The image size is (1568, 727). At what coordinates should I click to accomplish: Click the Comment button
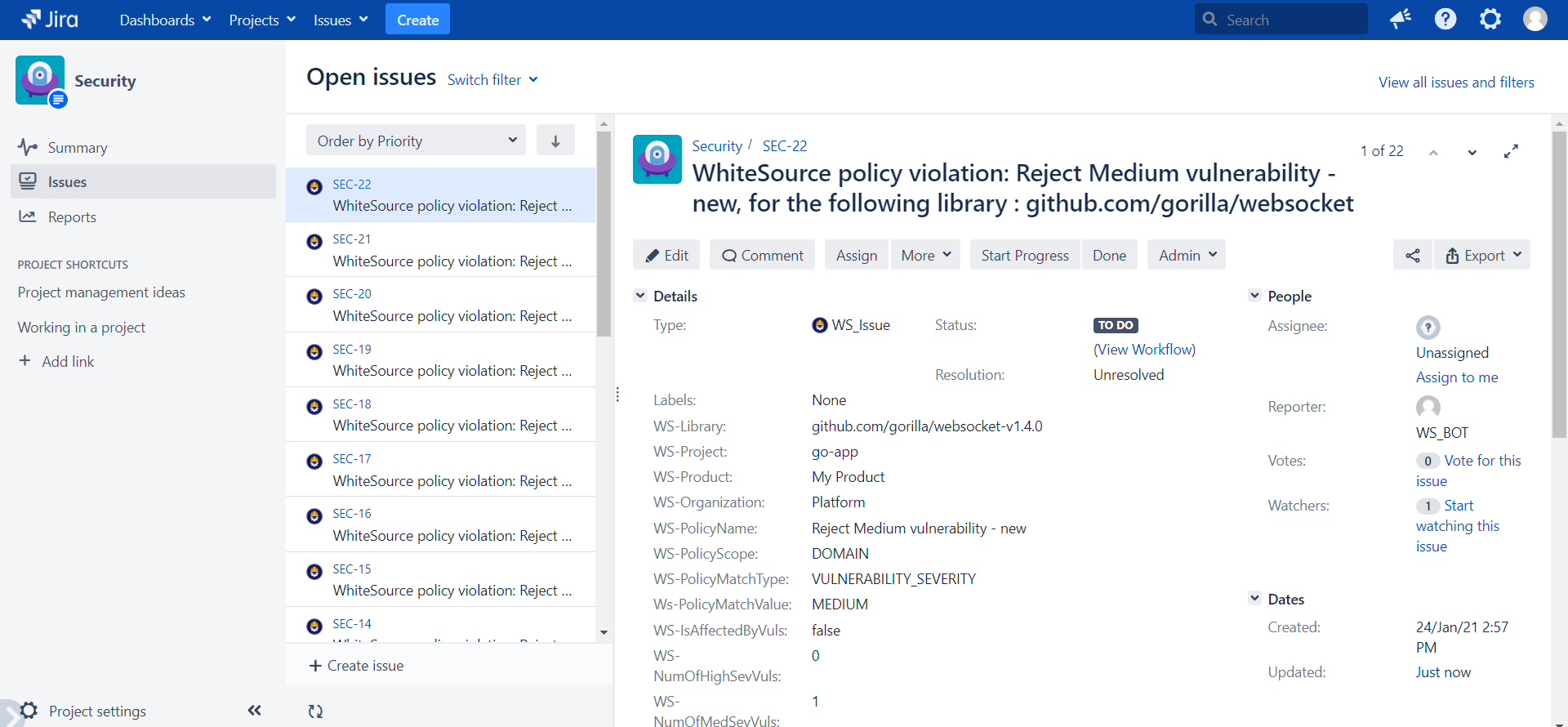(762, 256)
